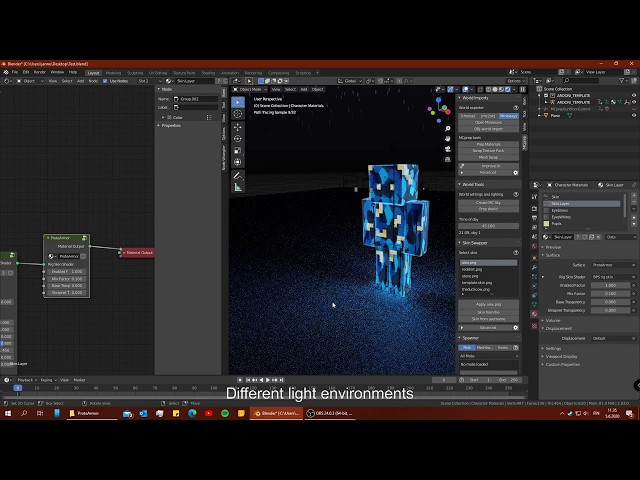Adjust Mix Factor slider in material properties

coord(611,293)
